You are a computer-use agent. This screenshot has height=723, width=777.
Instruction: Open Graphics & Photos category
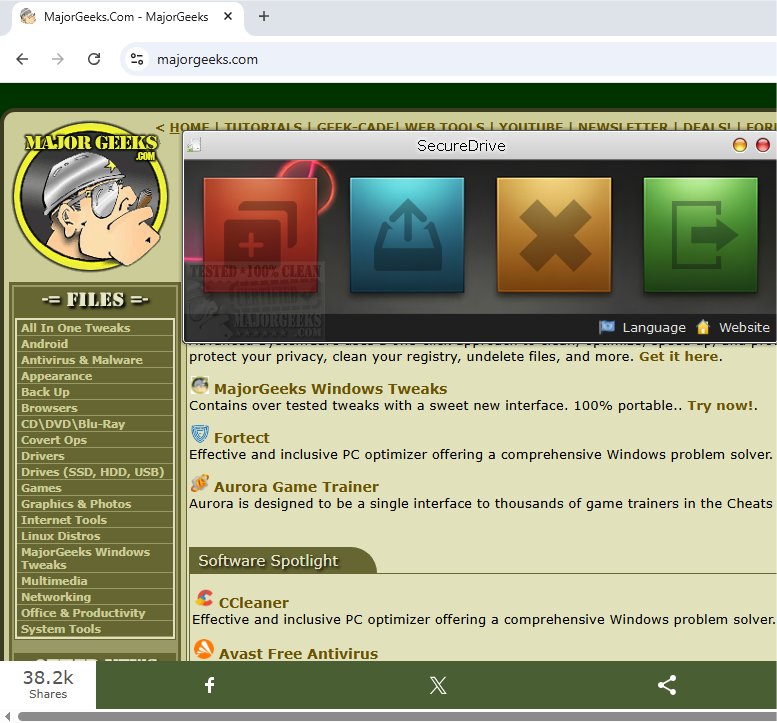(x=94, y=504)
